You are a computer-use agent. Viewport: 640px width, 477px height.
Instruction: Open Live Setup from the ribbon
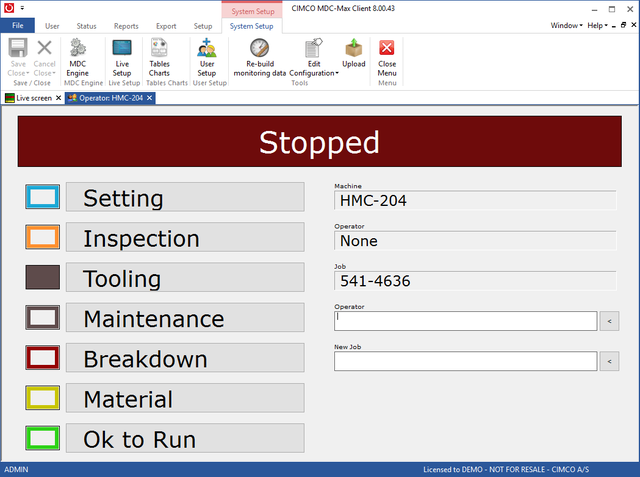click(x=122, y=58)
